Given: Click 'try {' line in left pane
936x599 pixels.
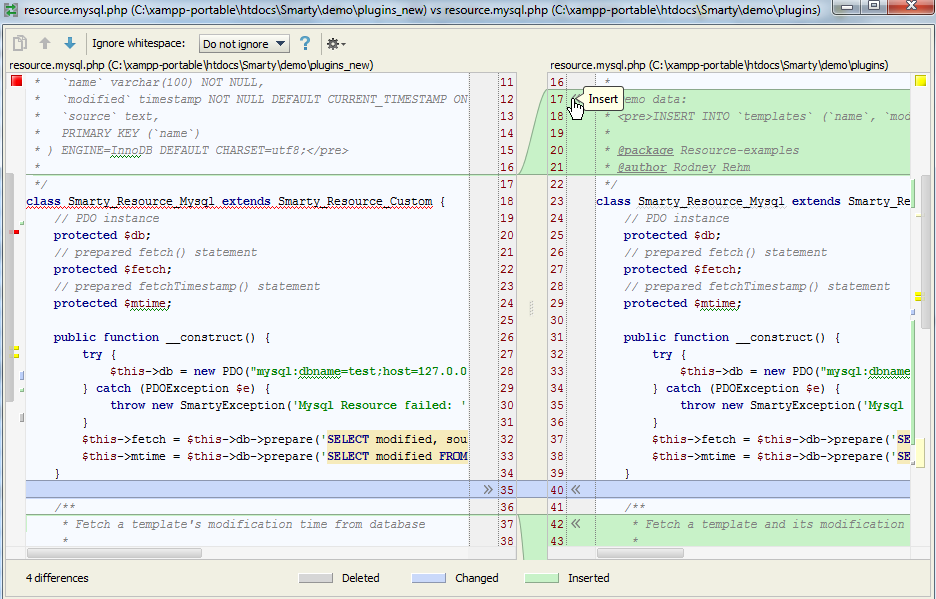Looking at the screenshot, I should point(99,354).
